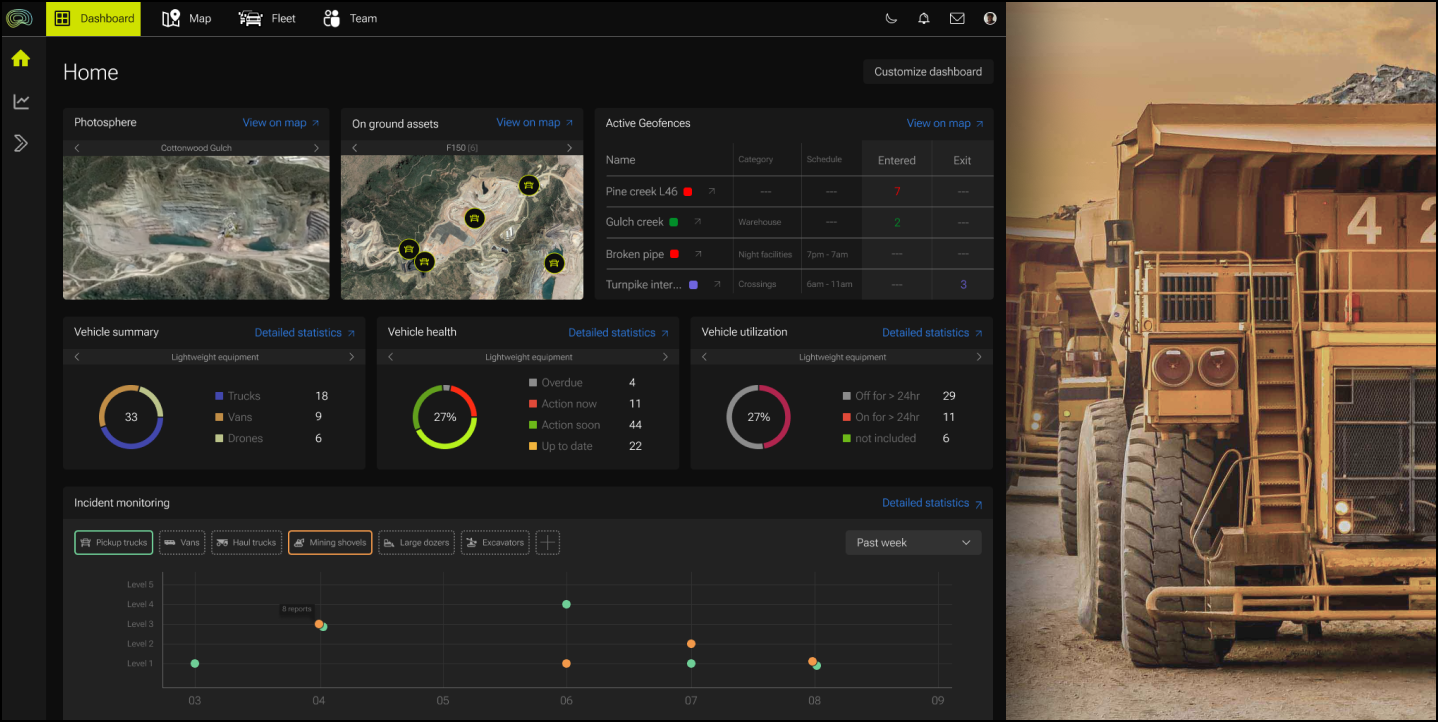Click the green Level 1 incident point on 03
Viewport: 1438px width, 722px height.
click(195, 664)
